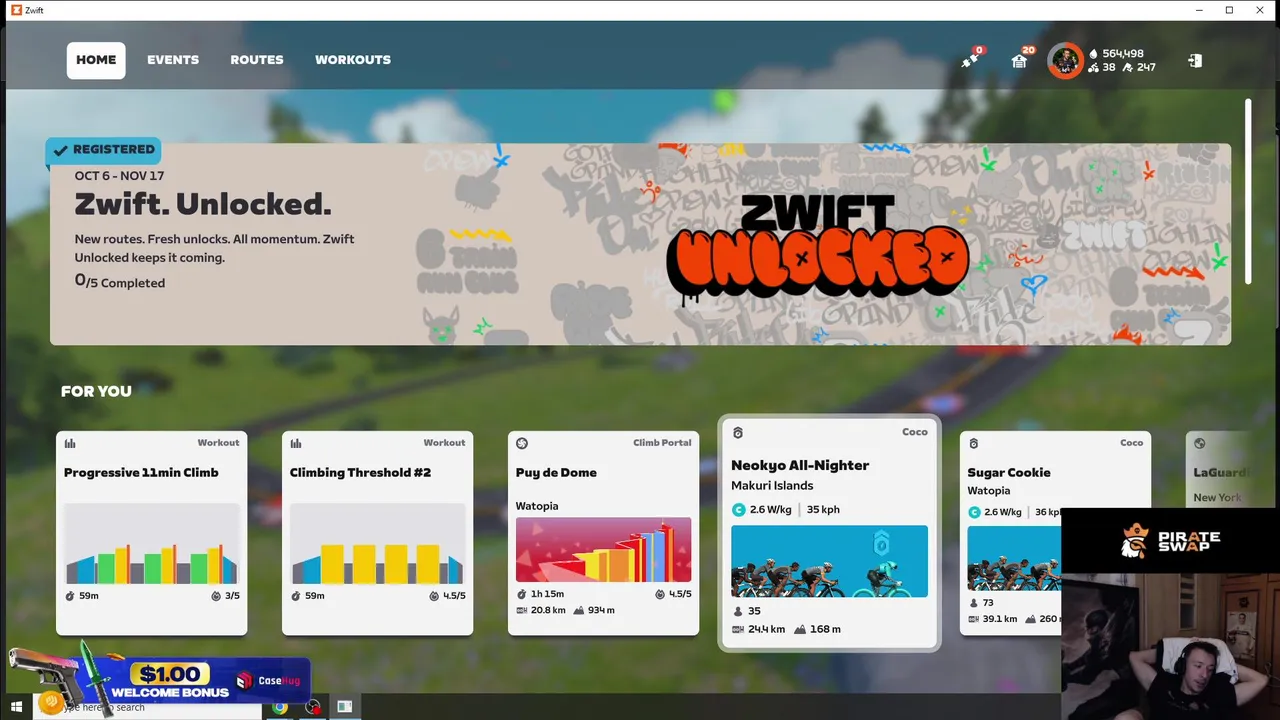
Task: Click RoboPacer icon on Sugar Cookie card
Action: point(974,444)
